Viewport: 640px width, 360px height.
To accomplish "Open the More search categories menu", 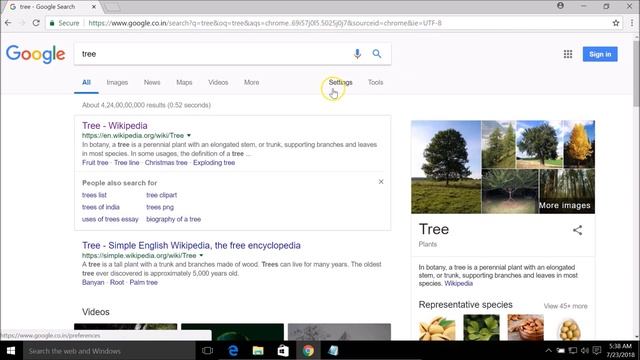I will coord(251,82).
